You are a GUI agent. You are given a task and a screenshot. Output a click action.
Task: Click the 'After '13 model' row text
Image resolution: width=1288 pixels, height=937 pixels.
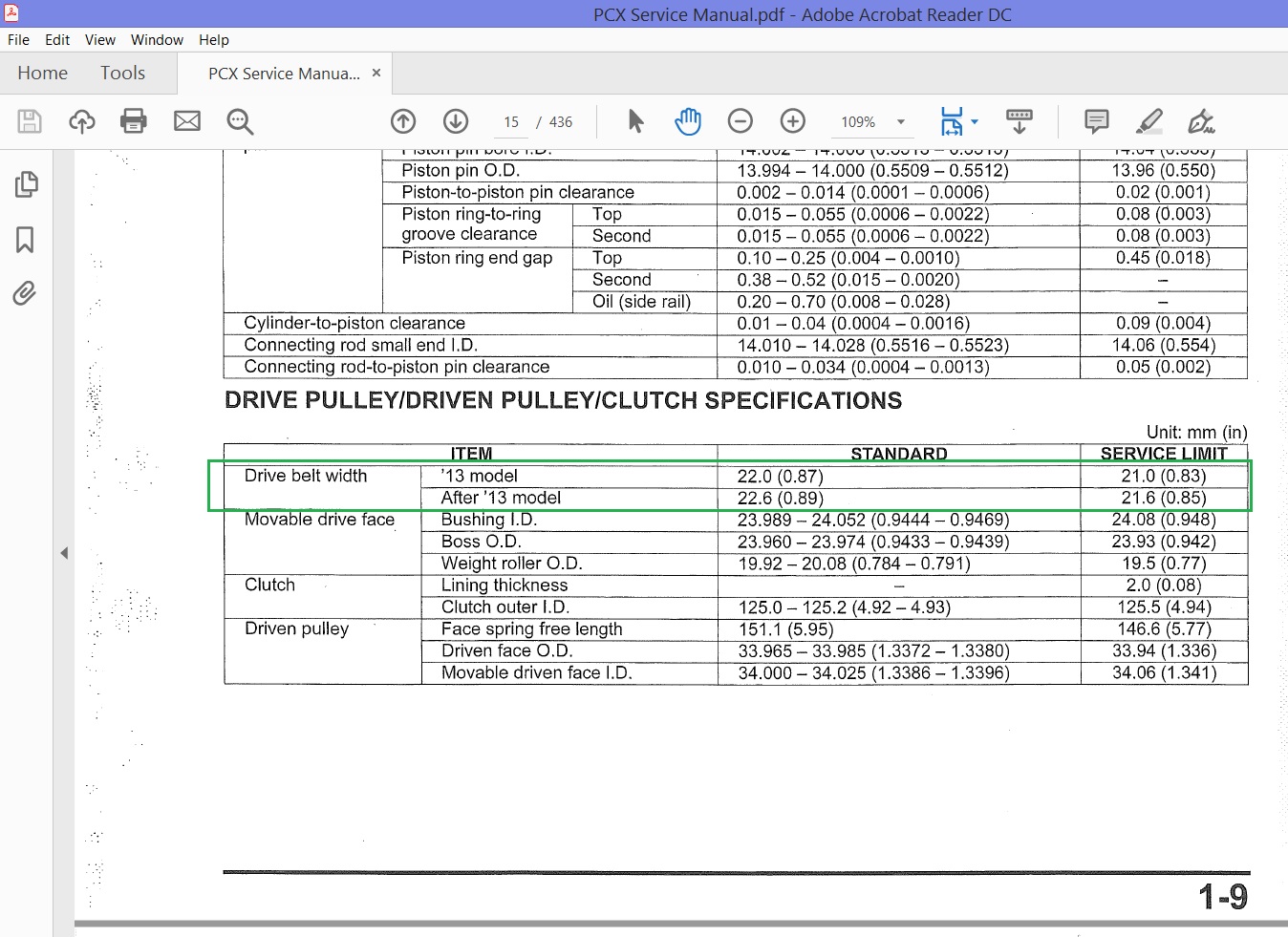501,498
